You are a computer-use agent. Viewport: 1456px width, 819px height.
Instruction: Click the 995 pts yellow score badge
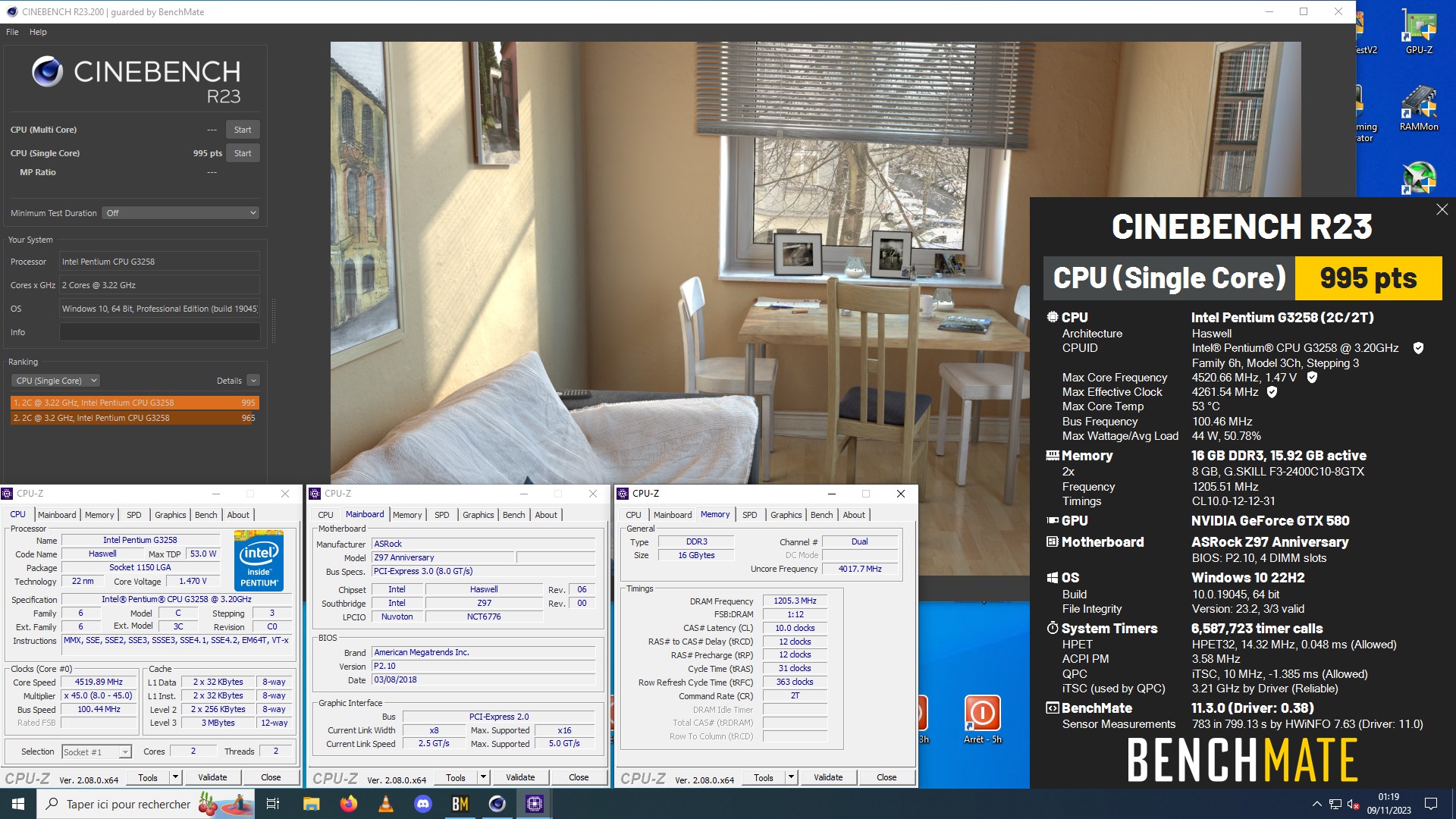point(1368,278)
